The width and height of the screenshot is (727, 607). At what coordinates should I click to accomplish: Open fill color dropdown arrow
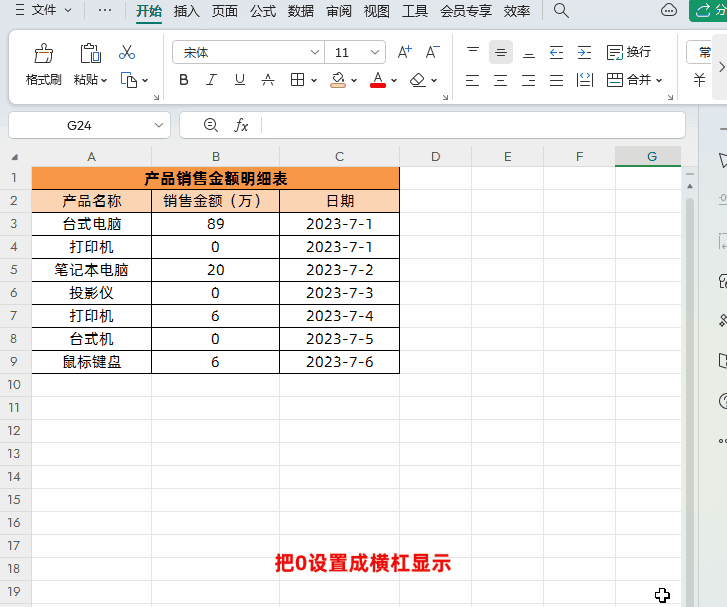[x=354, y=81]
